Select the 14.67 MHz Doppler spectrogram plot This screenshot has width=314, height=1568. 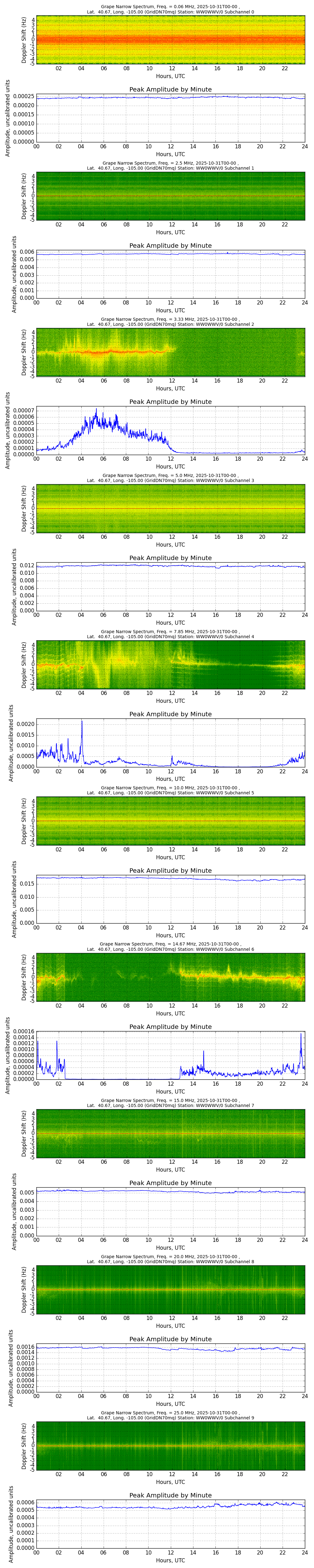[x=170, y=977]
